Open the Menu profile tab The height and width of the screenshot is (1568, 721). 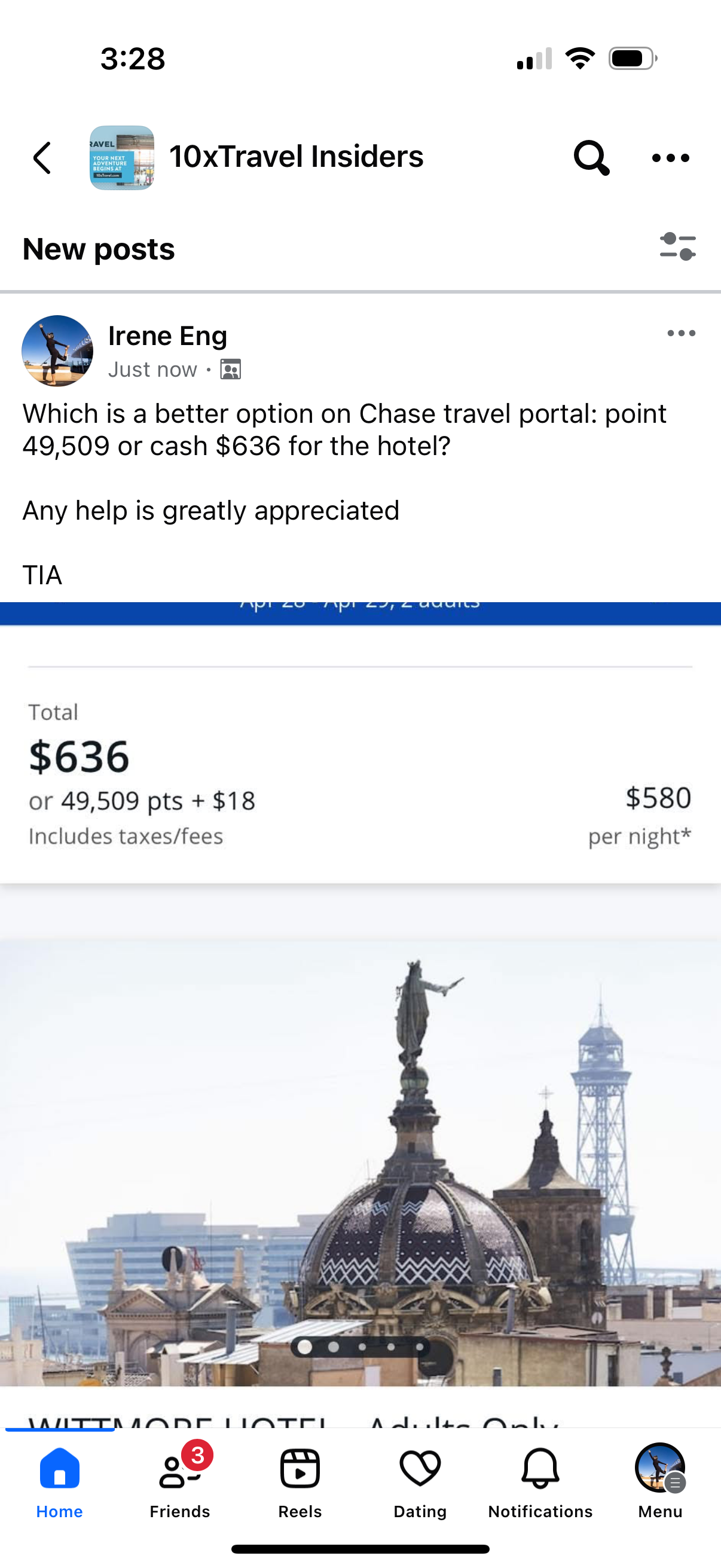(x=660, y=1482)
